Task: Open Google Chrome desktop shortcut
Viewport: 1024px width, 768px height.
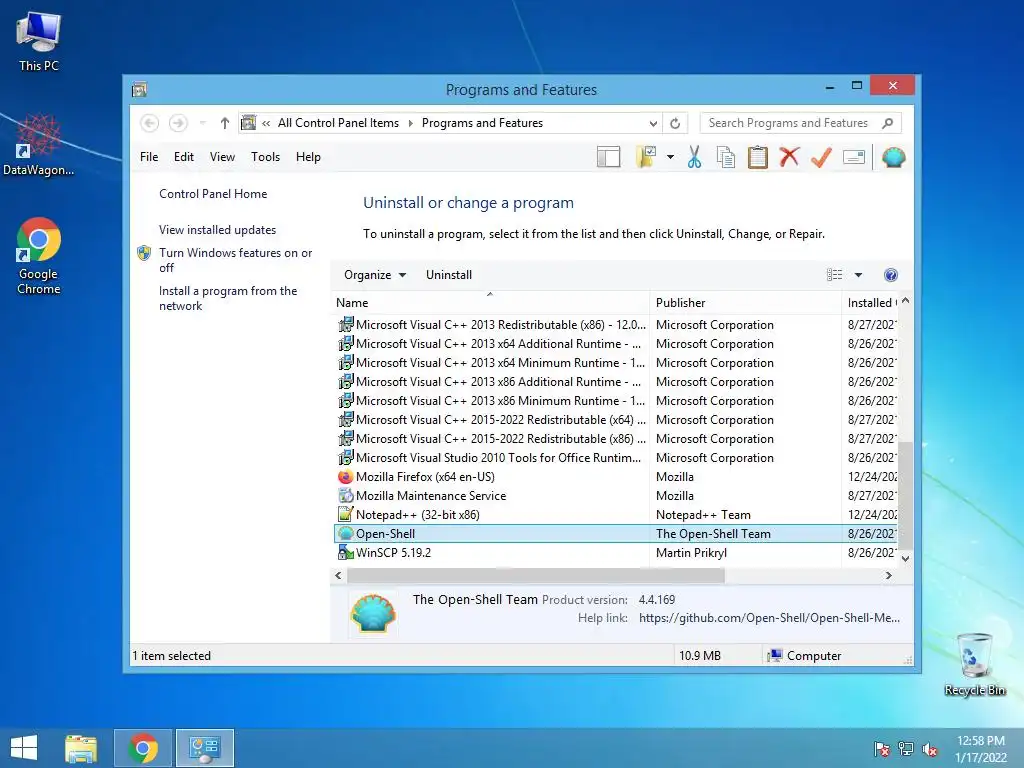Action: tap(39, 256)
